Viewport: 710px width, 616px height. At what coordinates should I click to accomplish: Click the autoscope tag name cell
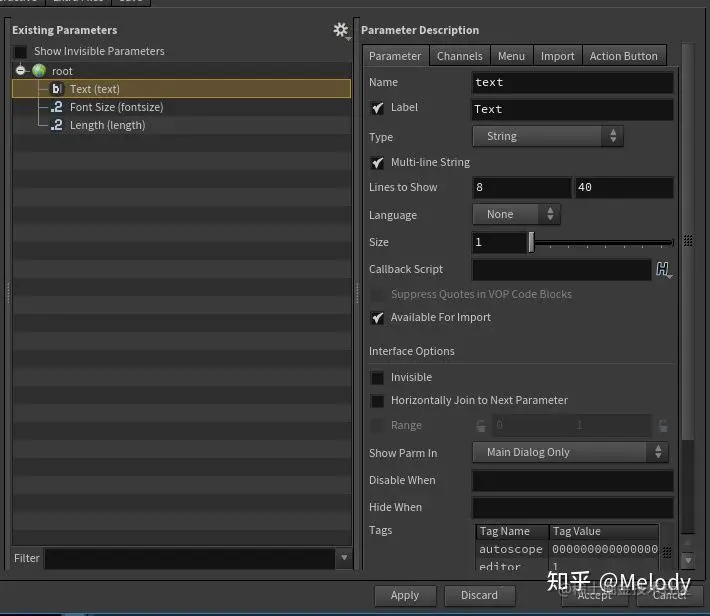pos(511,549)
